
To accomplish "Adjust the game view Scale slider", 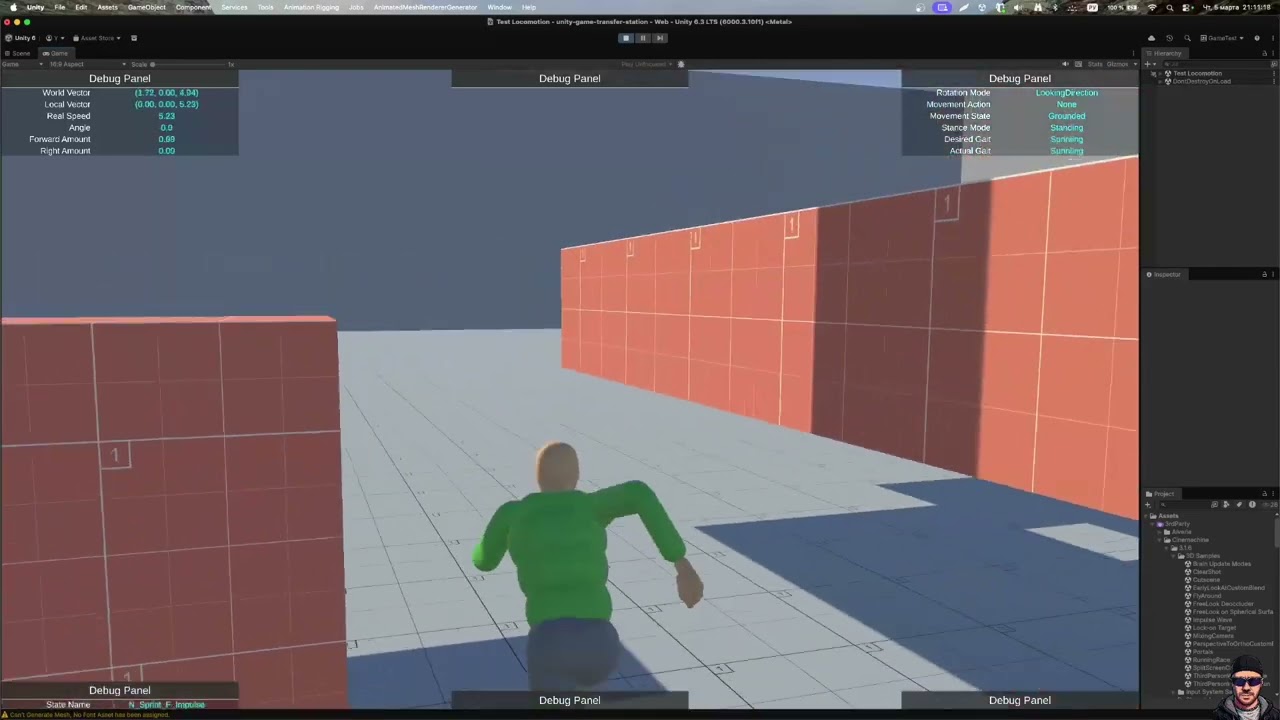I will tap(188, 64).
